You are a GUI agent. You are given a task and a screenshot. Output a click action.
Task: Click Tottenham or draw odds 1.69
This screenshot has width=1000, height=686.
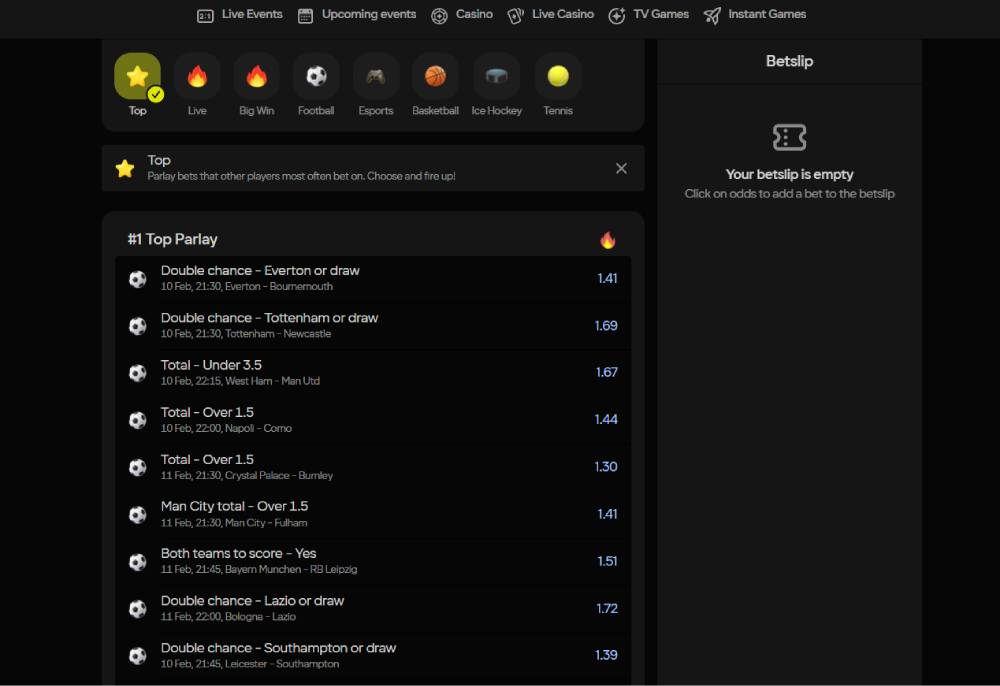606,325
